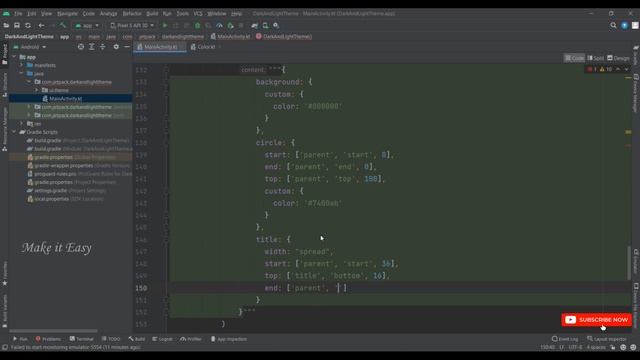Screen dimensions: 640x360
Task: Click the Search Everywhere magnifier icon
Action: click(613, 25)
